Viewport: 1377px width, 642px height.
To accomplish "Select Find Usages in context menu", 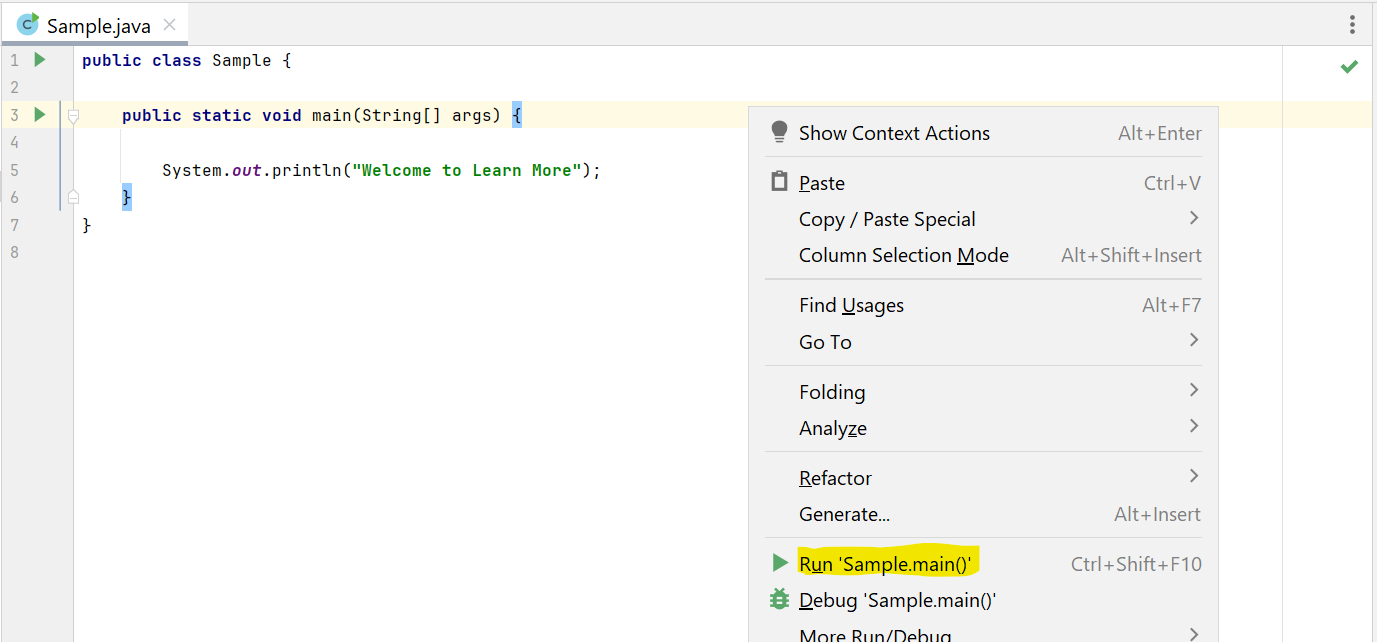I will 984,305.
